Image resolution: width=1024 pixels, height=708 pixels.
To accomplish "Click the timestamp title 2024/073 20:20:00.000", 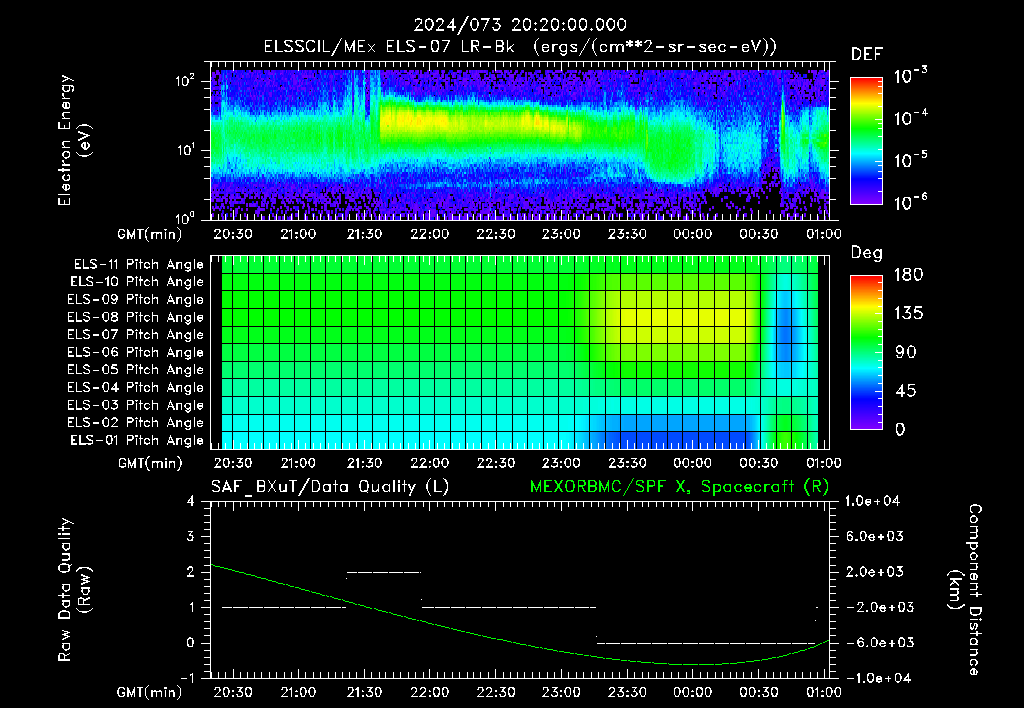I will [520, 25].
